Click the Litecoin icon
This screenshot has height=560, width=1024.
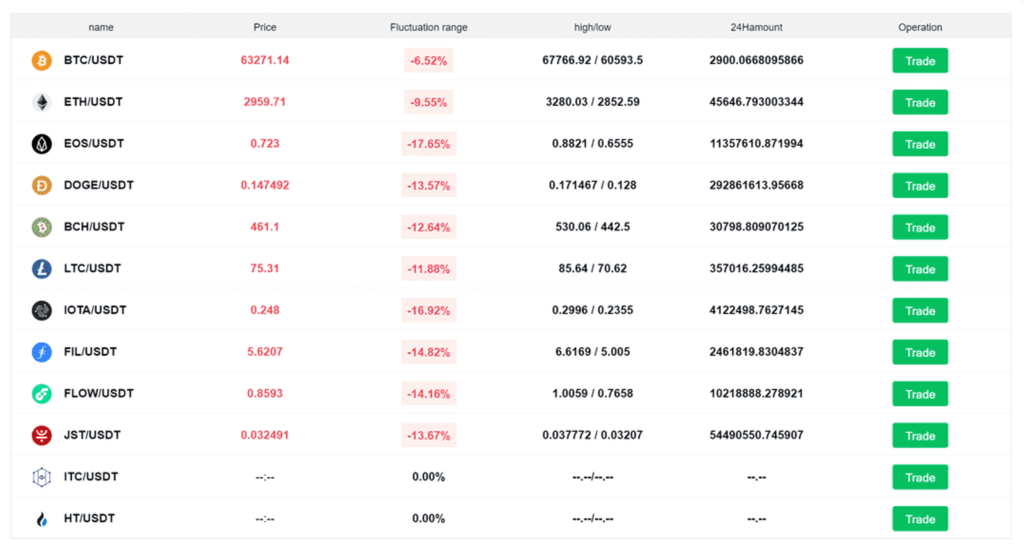click(41, 269)
